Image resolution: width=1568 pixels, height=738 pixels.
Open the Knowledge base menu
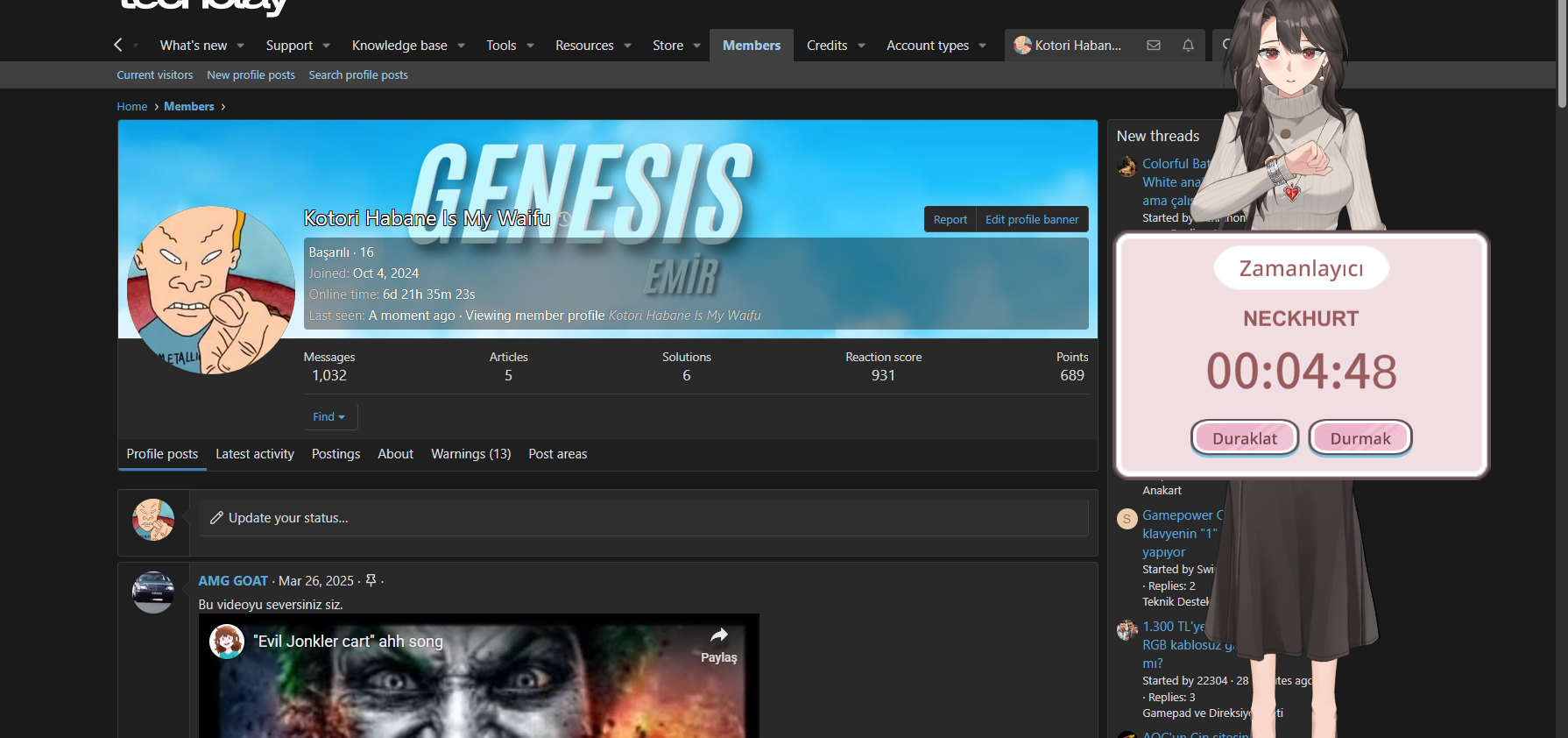399,46
